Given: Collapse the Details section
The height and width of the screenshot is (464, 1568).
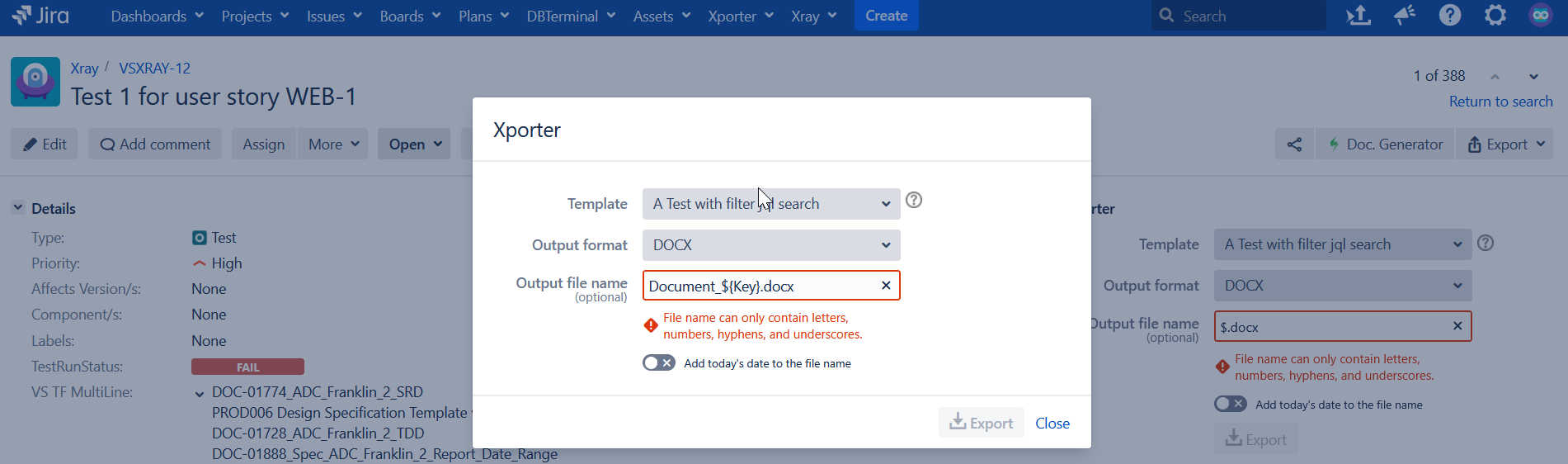Looking at the screenshot, I should pyautogui.click(x=18, y=208).
